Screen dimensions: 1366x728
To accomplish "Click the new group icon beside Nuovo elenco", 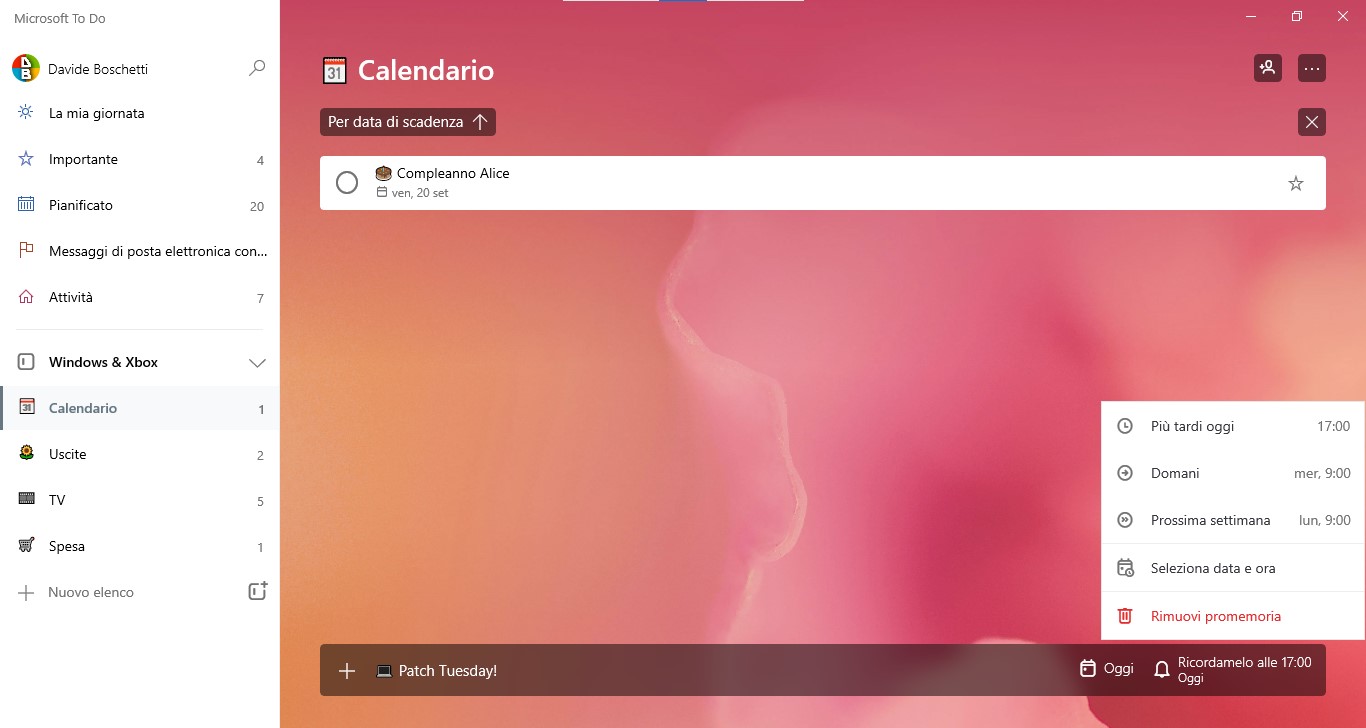I will [x=258, y=591].
